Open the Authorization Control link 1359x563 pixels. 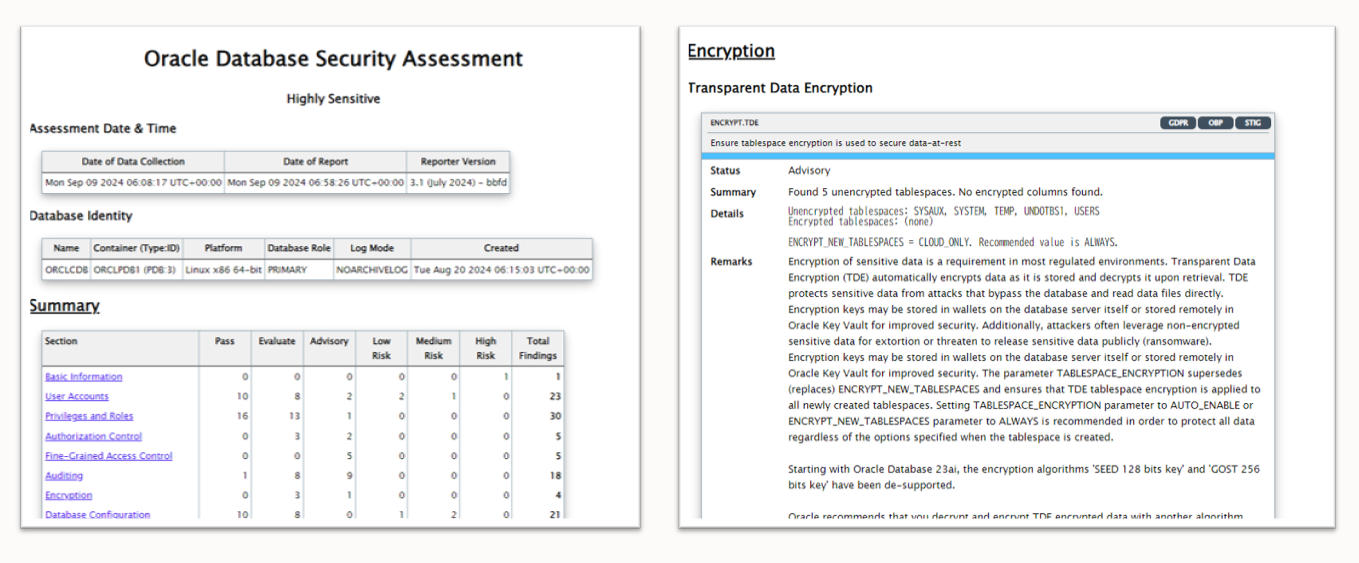click(x=94, y=436)
